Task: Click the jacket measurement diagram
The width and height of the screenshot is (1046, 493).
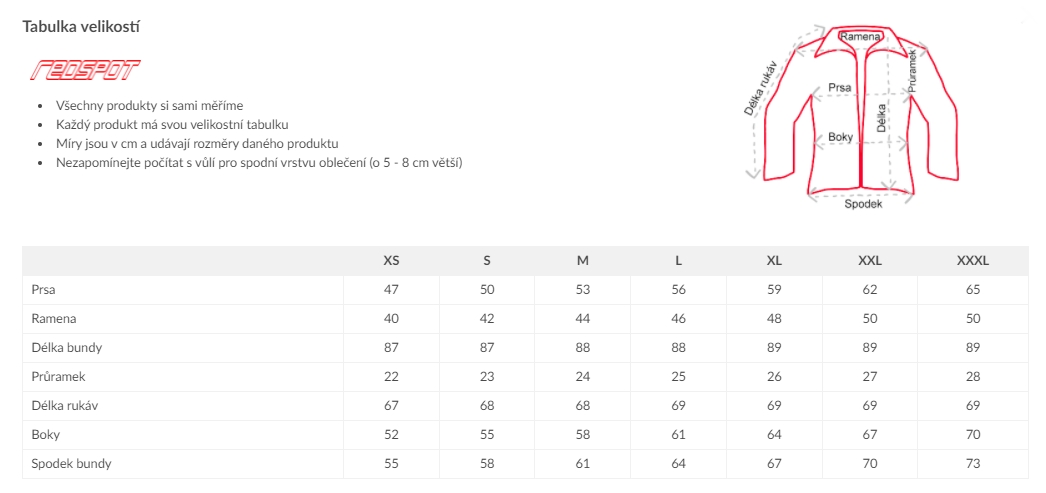Action: 853,117
